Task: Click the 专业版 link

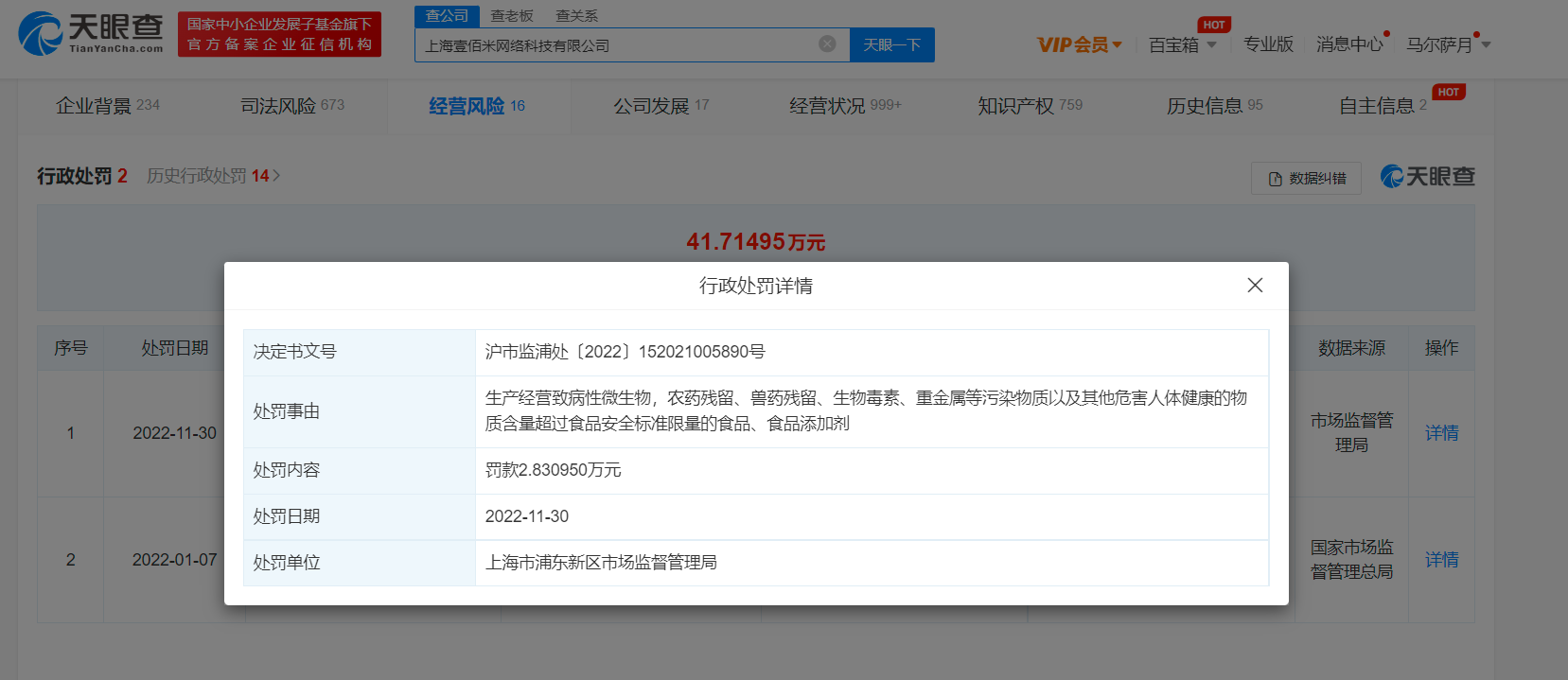Action: 1268,44
